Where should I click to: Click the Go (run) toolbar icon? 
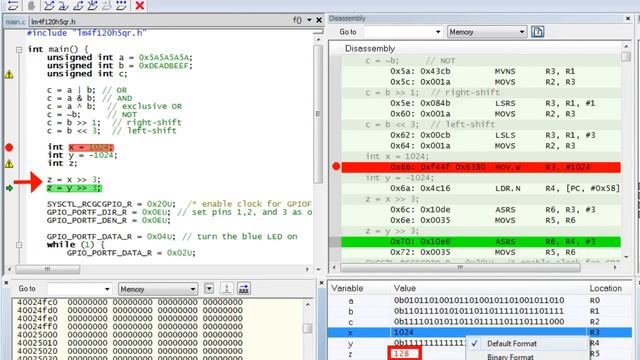[x=121, y=5]
